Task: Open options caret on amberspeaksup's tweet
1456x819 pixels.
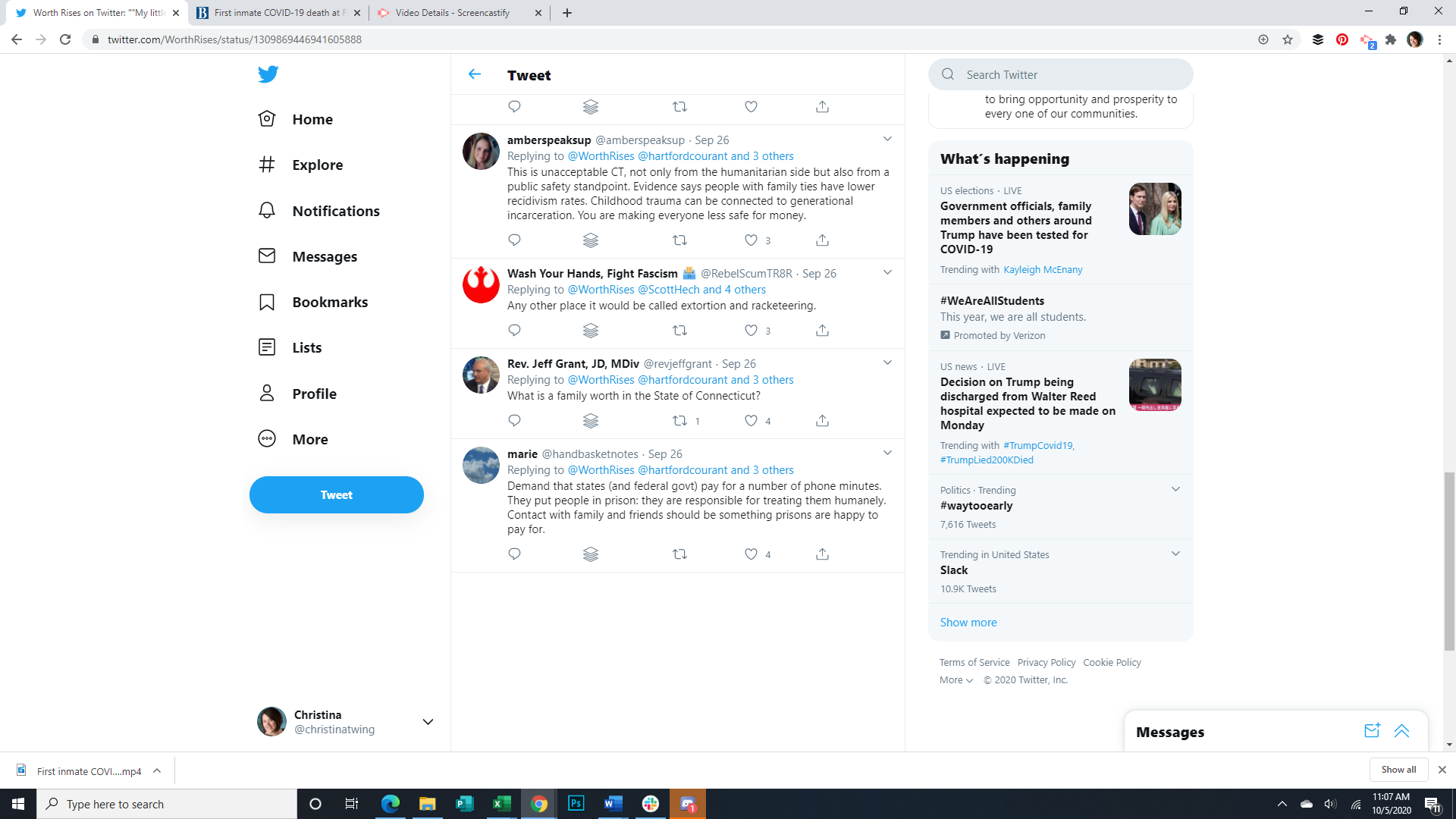Action: point(887,140)
